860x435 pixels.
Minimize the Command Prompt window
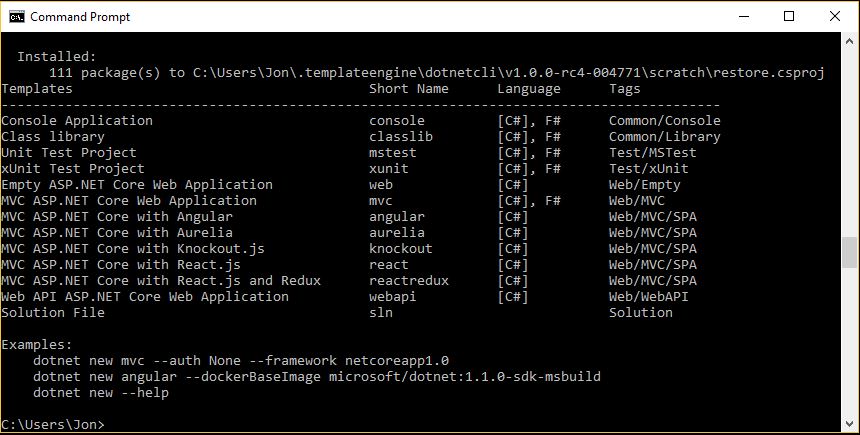point(744,16)
